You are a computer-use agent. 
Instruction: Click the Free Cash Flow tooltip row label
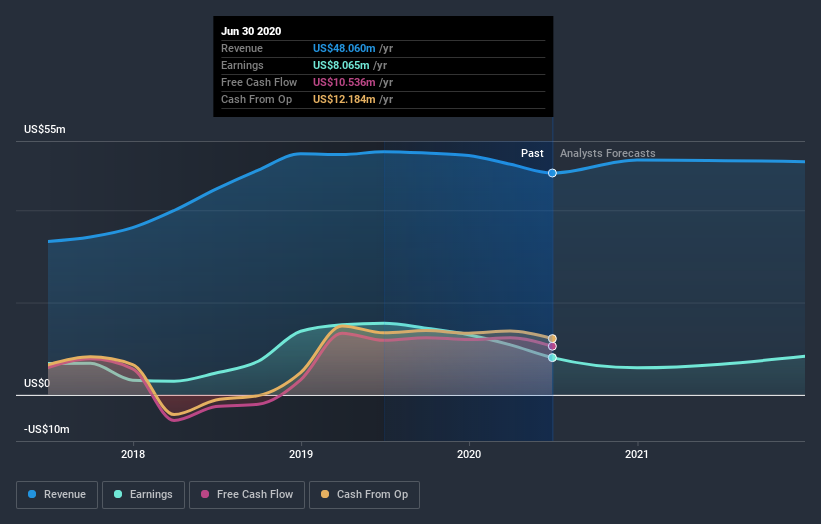pos(259,82)
